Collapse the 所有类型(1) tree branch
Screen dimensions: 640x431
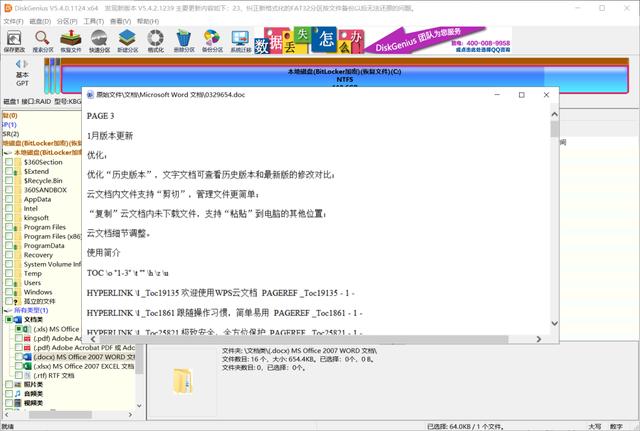coord(8,310)
